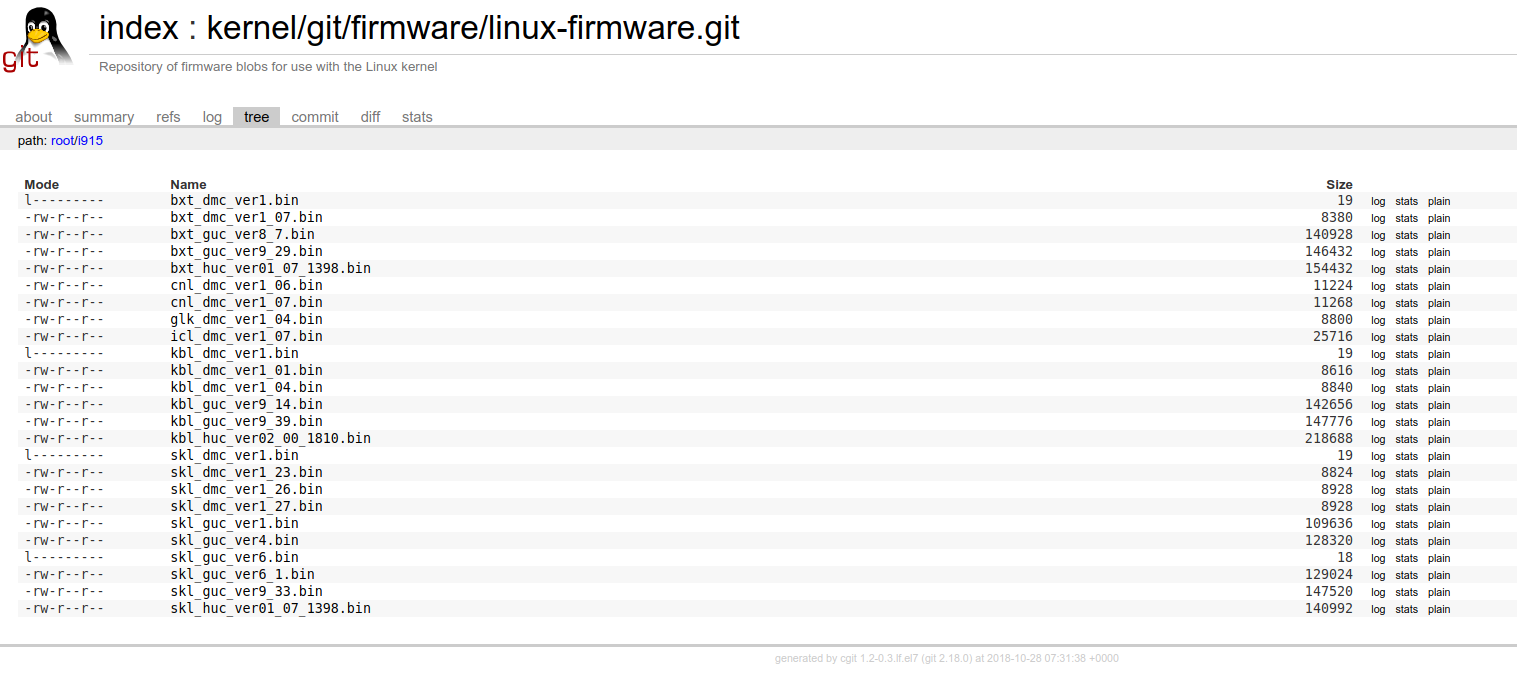Switch to the summary tab
This screenshot has width=1517, height=680.
pyautogui.click(x=104, y=117)
